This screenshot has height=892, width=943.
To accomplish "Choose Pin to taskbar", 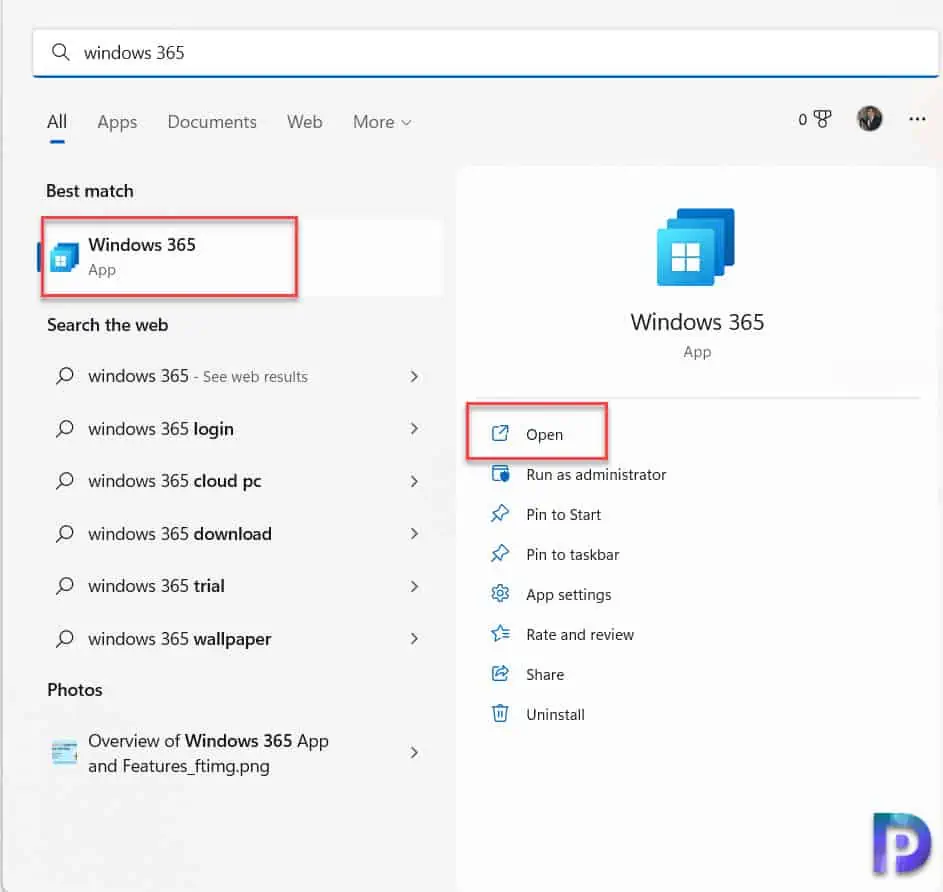I will [573, 555].
